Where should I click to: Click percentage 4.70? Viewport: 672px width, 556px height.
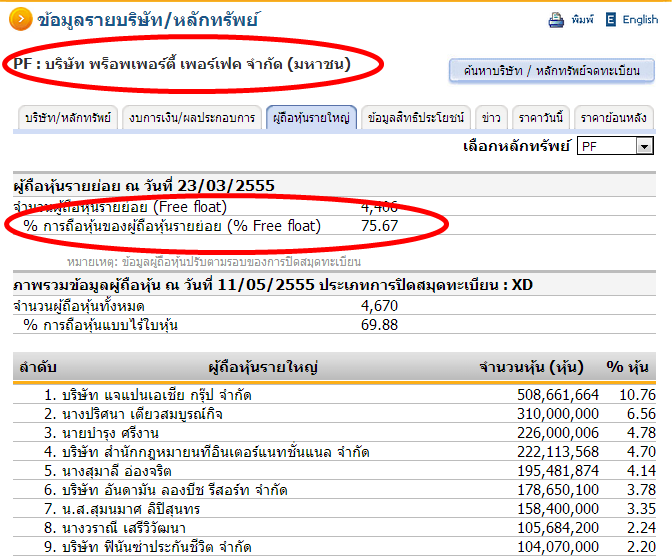[641, 452]
